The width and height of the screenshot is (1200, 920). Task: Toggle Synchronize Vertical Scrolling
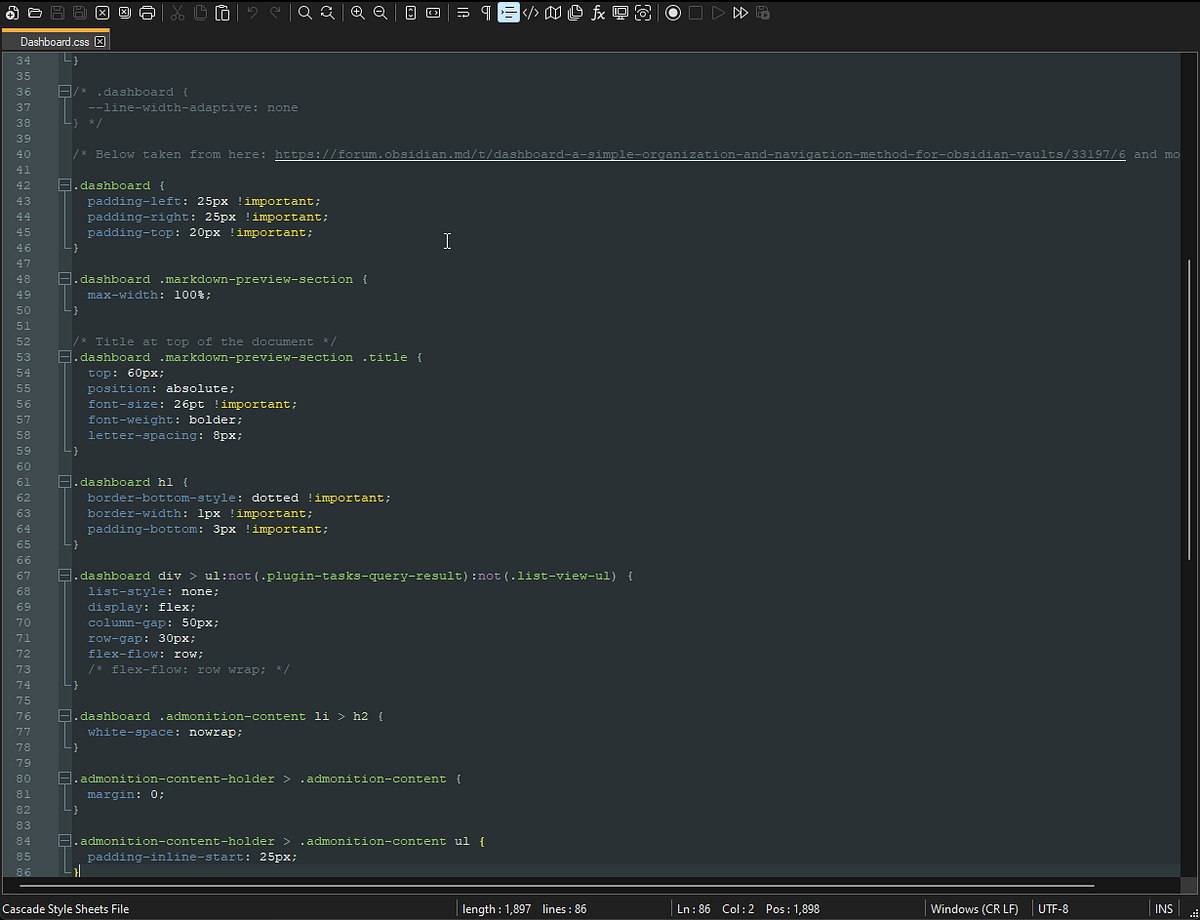[411, 13]
